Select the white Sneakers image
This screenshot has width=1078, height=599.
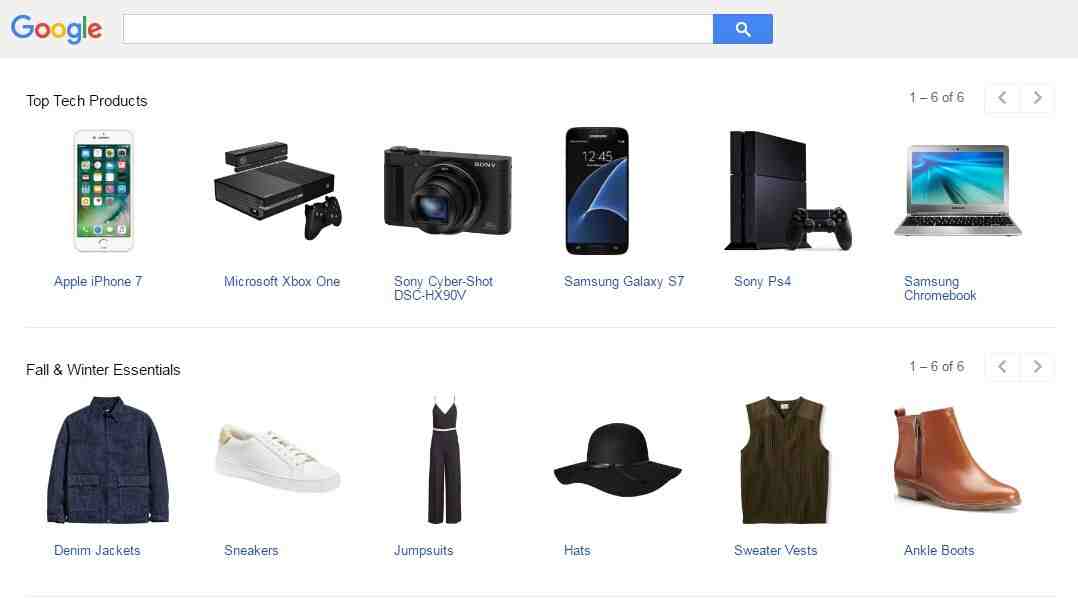277,458
